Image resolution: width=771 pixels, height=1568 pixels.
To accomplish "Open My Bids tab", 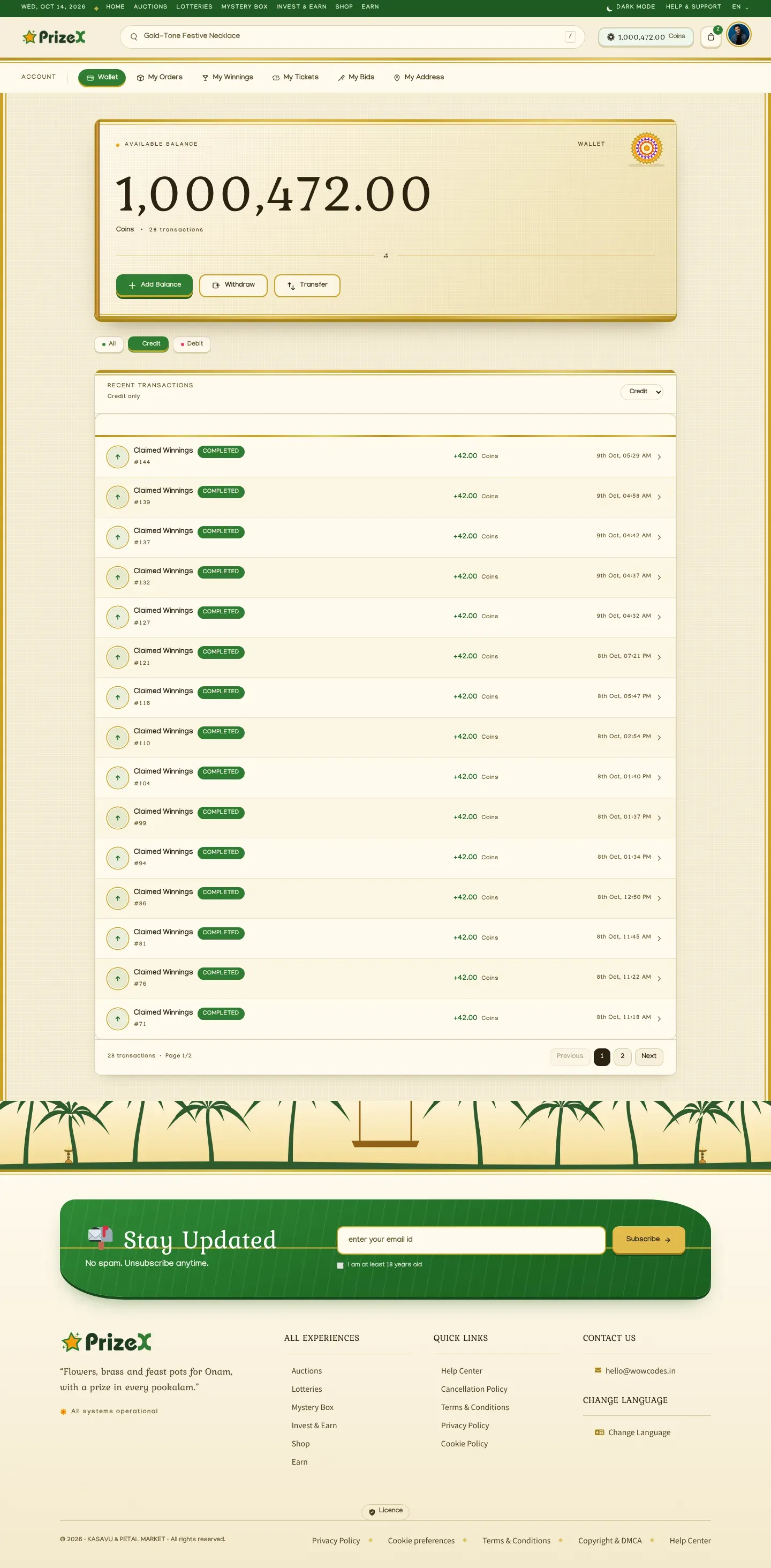I will tap(356, 77).
